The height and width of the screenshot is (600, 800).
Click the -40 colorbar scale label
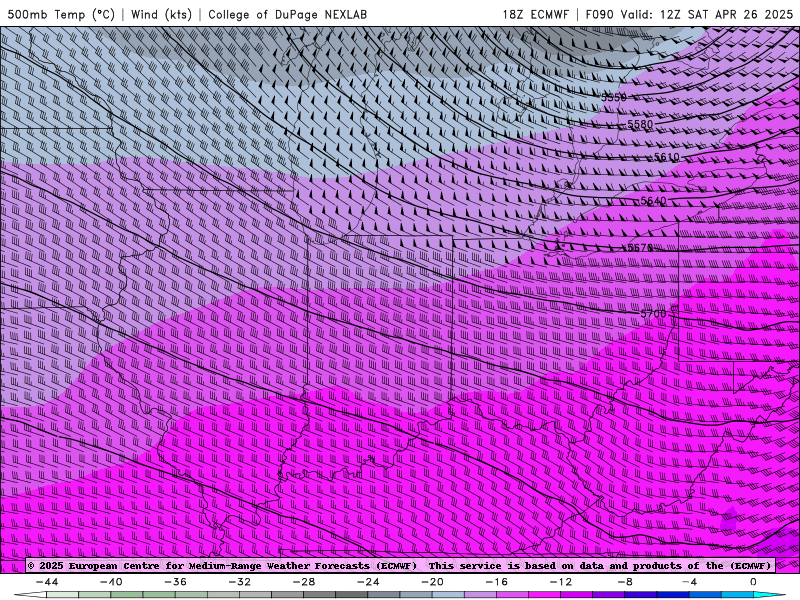(111, 582)
